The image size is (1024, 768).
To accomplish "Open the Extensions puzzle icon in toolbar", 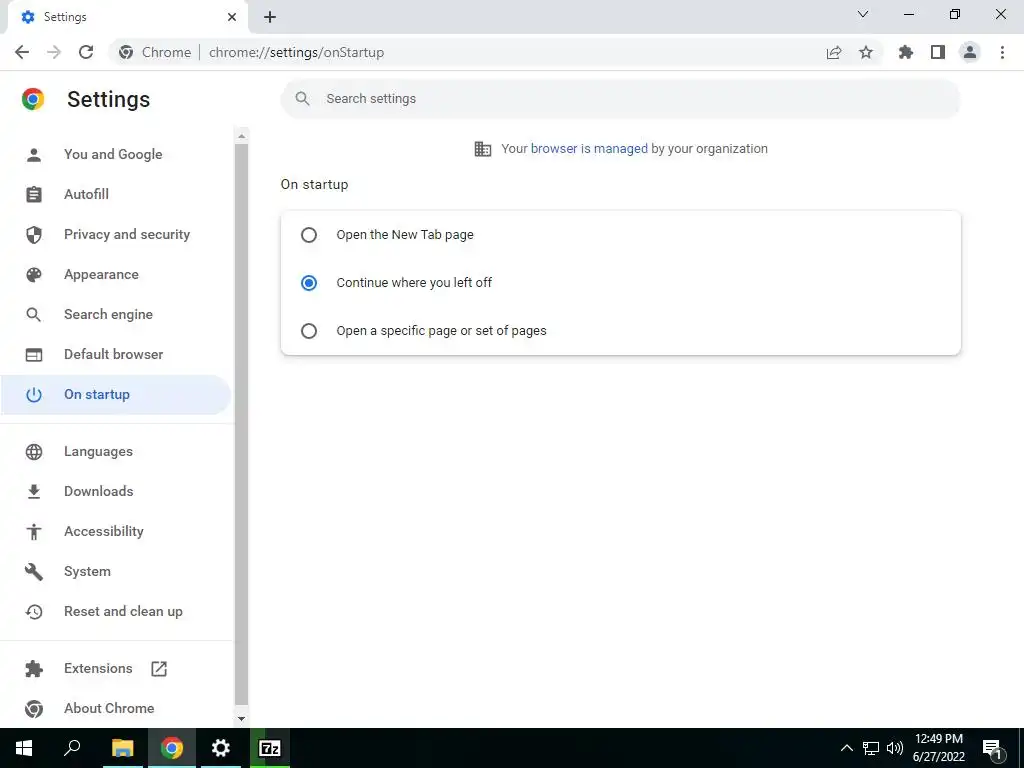I will [905, 52].
